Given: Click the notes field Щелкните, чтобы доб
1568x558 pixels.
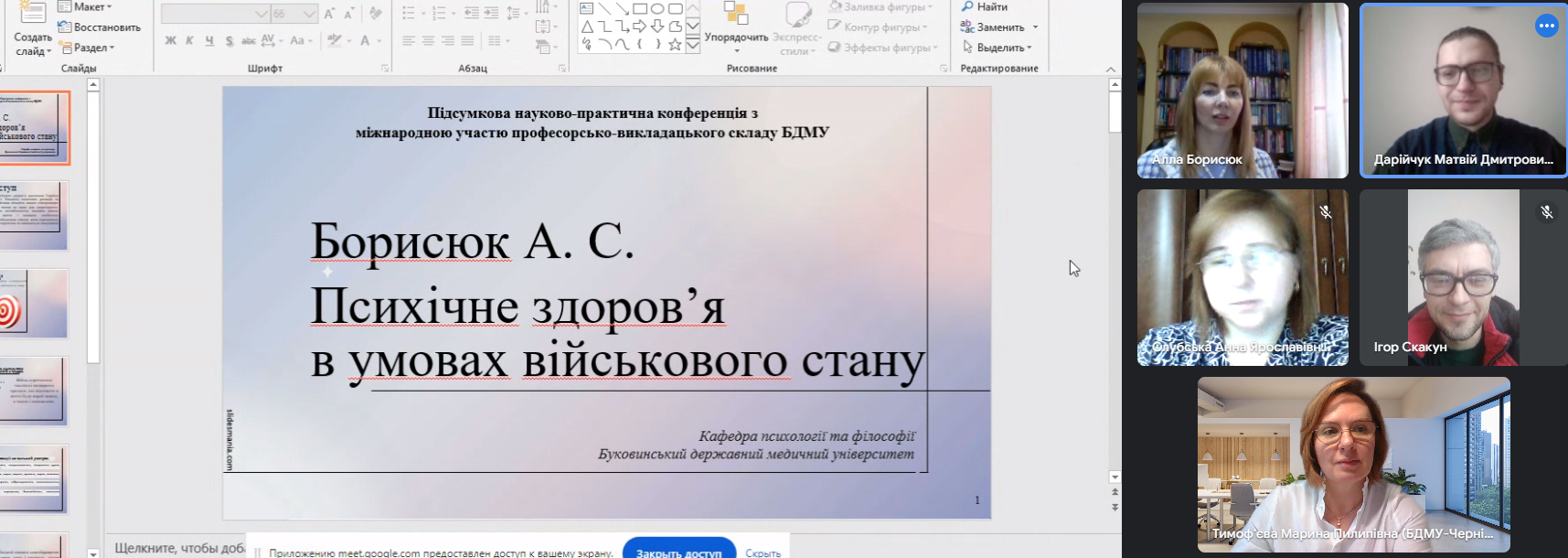Looking at the screenshot, I should coord(180,548).
